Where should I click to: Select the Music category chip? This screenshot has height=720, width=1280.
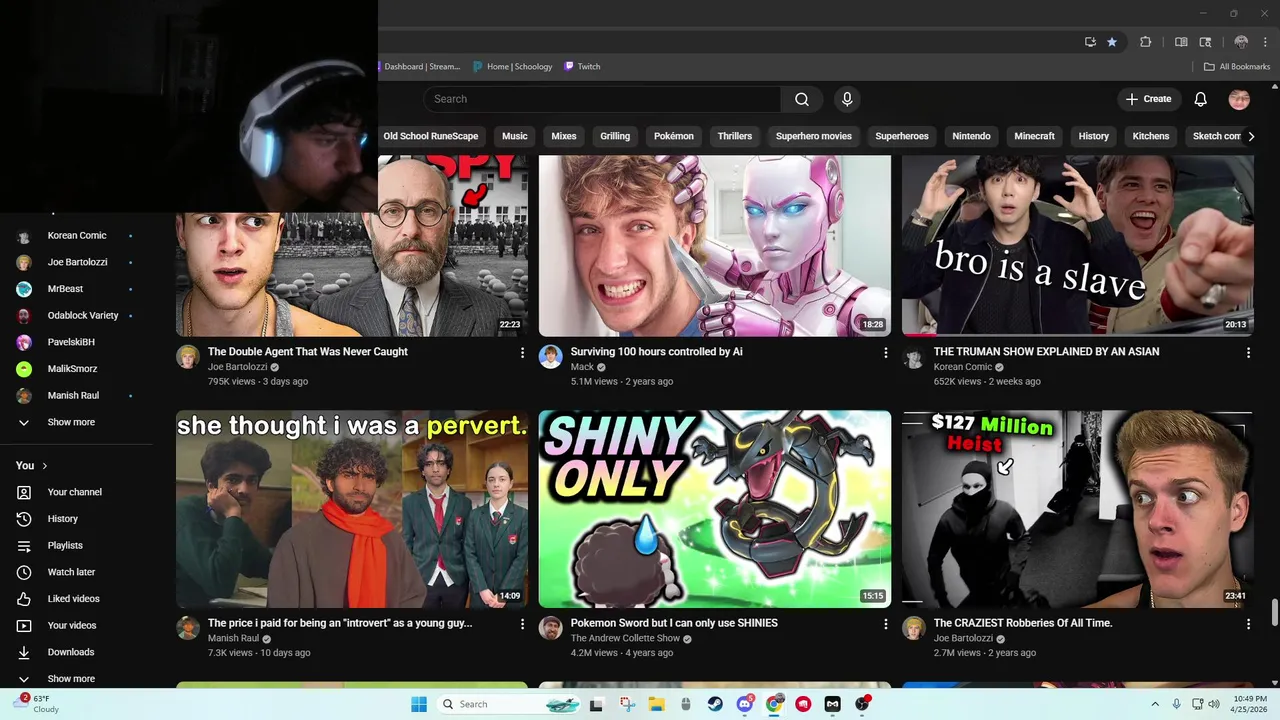pos(514,136)
